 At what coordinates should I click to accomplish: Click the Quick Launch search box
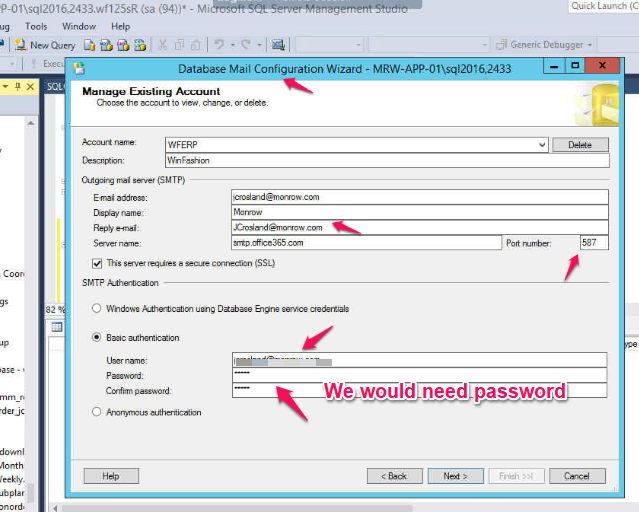pyautogui.click(x=604, y=6)
